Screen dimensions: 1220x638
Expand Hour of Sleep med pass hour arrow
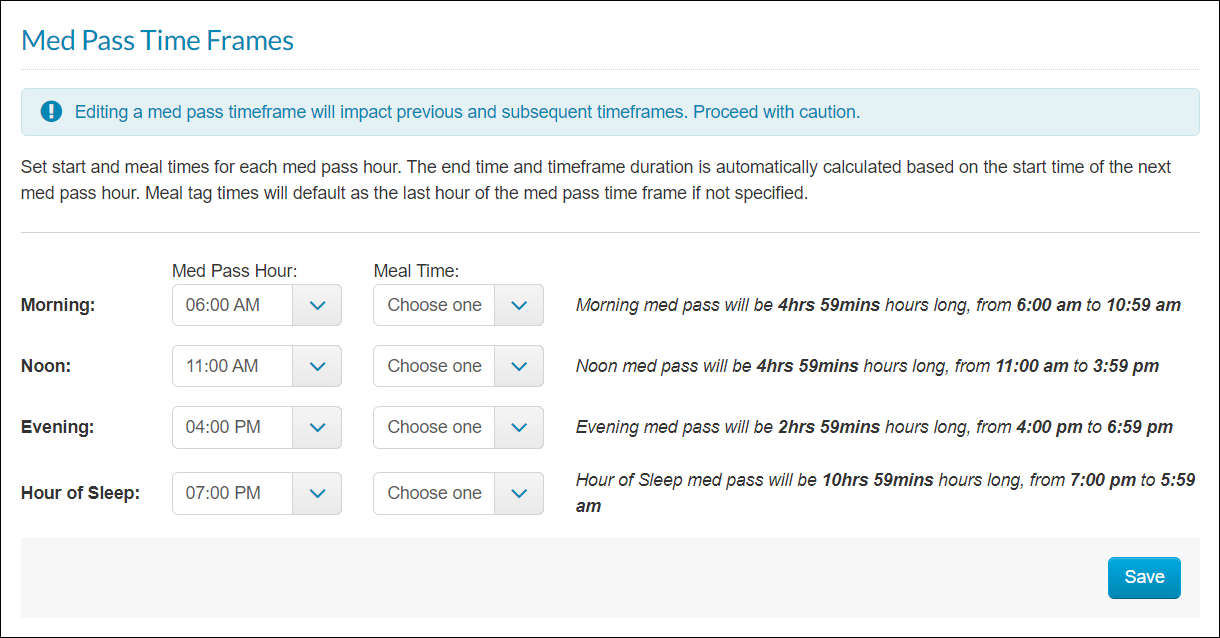[317, 493]
